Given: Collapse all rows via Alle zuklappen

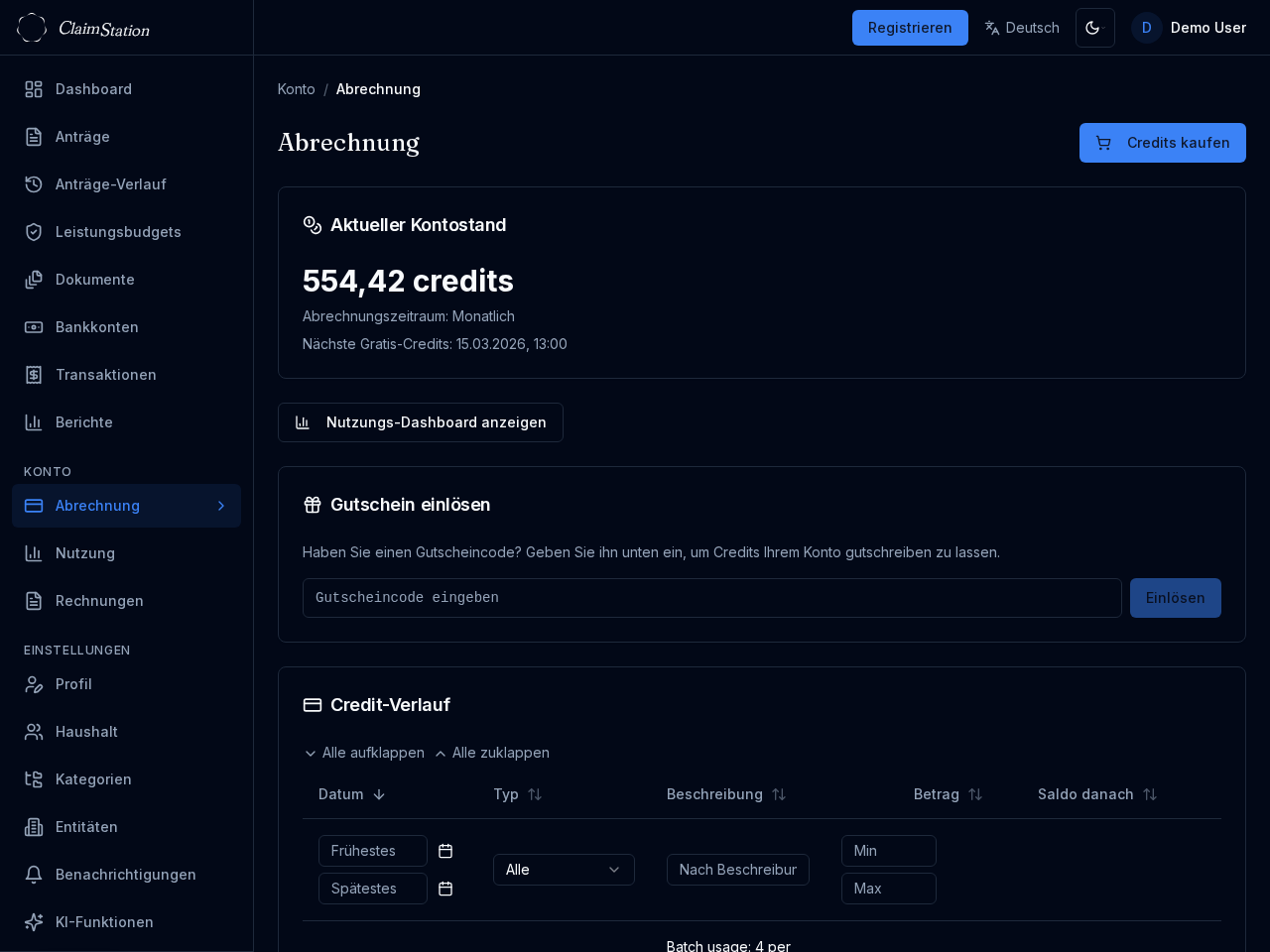Looking at the screenshot, I should tap(492, 753).
